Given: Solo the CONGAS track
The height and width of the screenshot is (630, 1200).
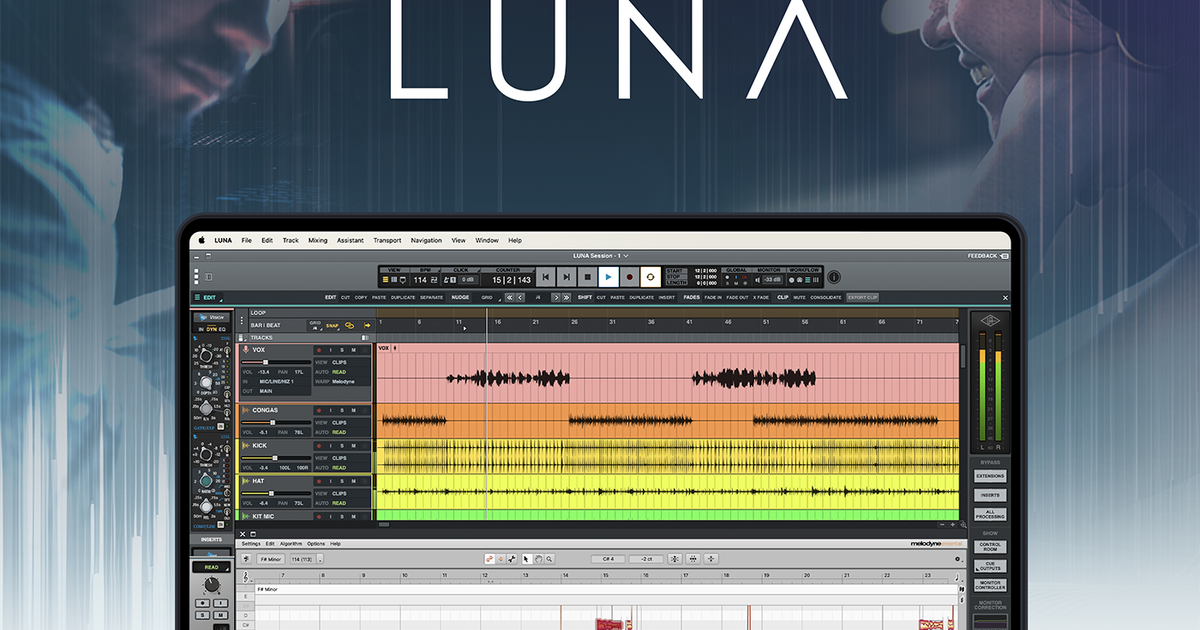Looking at the screenshot, I should [341, 410].
